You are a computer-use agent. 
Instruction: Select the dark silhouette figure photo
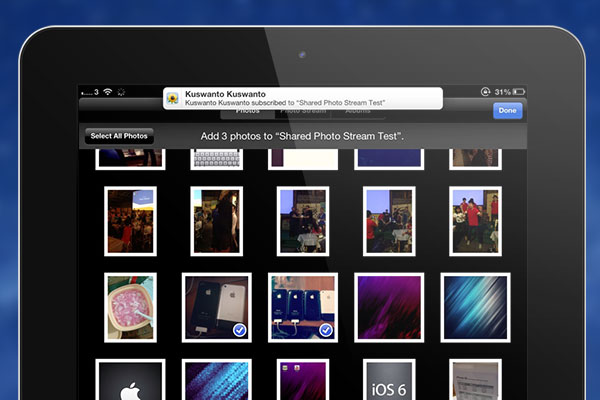pyautogui.click(x=217, y=221)
